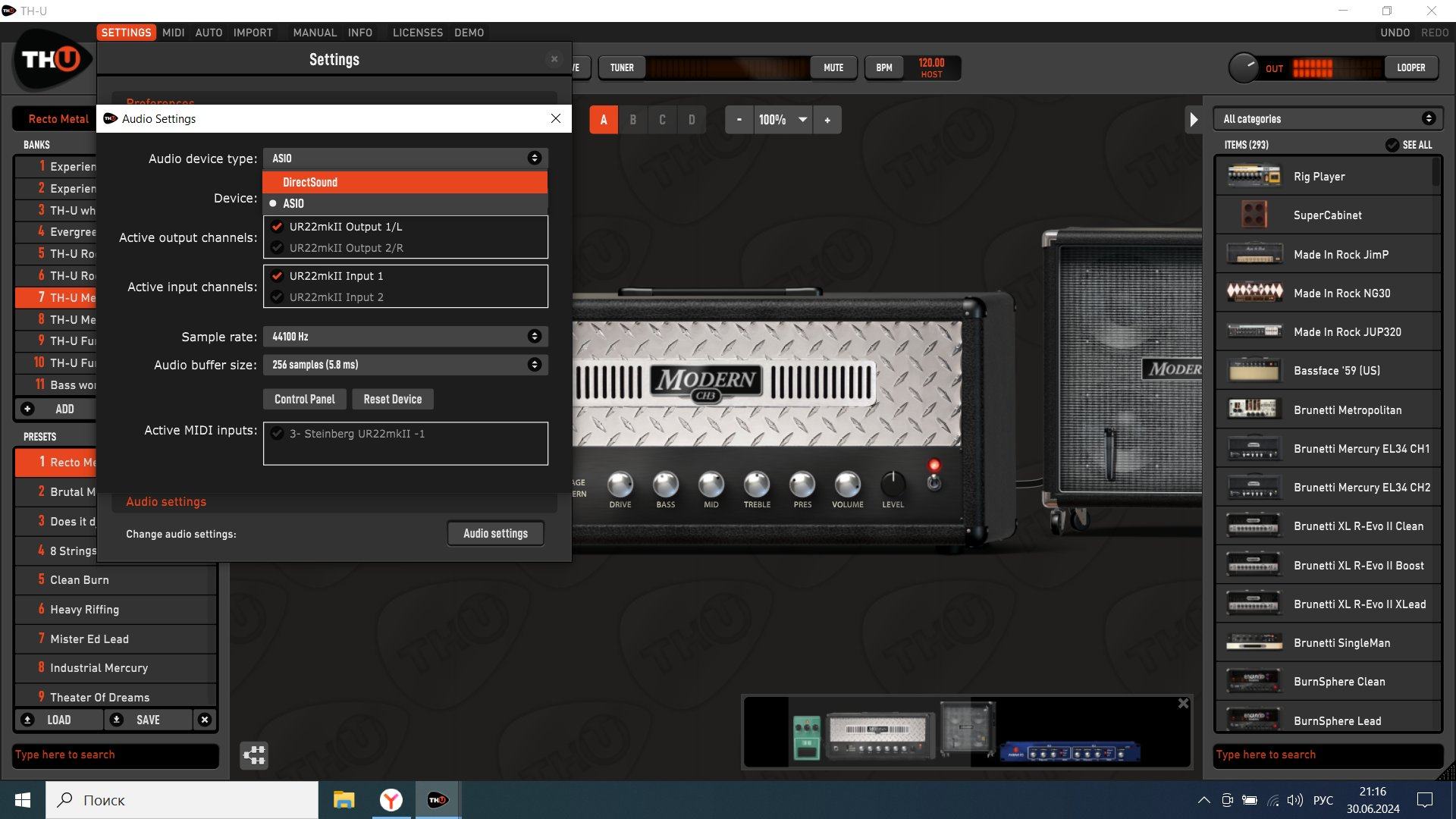Click the signal chain view icon
1456x819 pixels.
[254, 755]
